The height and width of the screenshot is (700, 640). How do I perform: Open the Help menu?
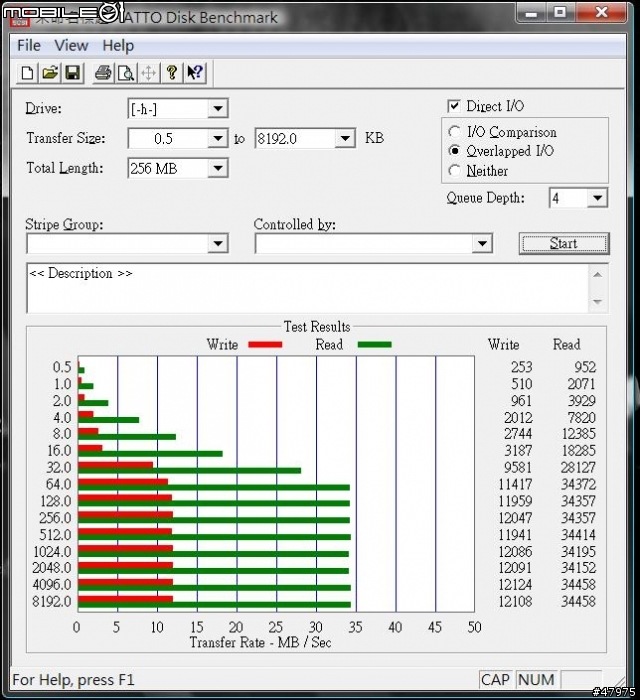tap(118, 46)
